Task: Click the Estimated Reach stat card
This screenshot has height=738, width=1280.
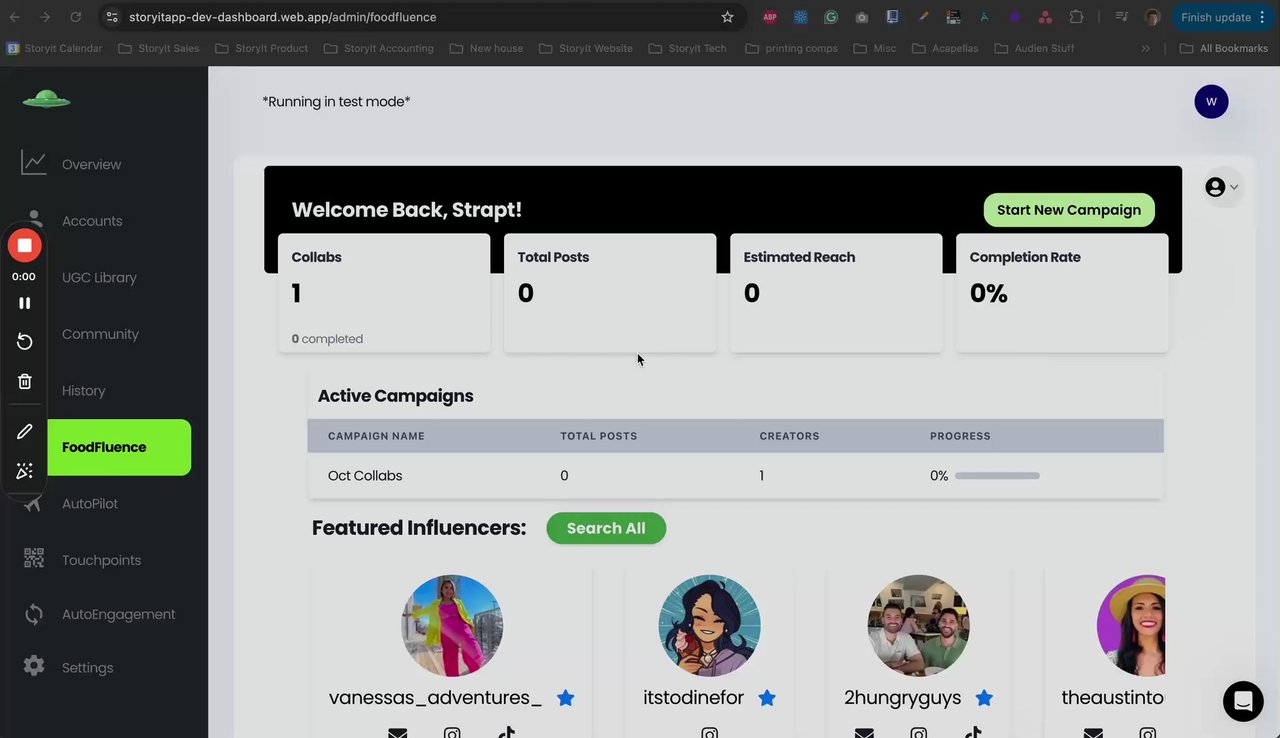Action: point(836,293)
